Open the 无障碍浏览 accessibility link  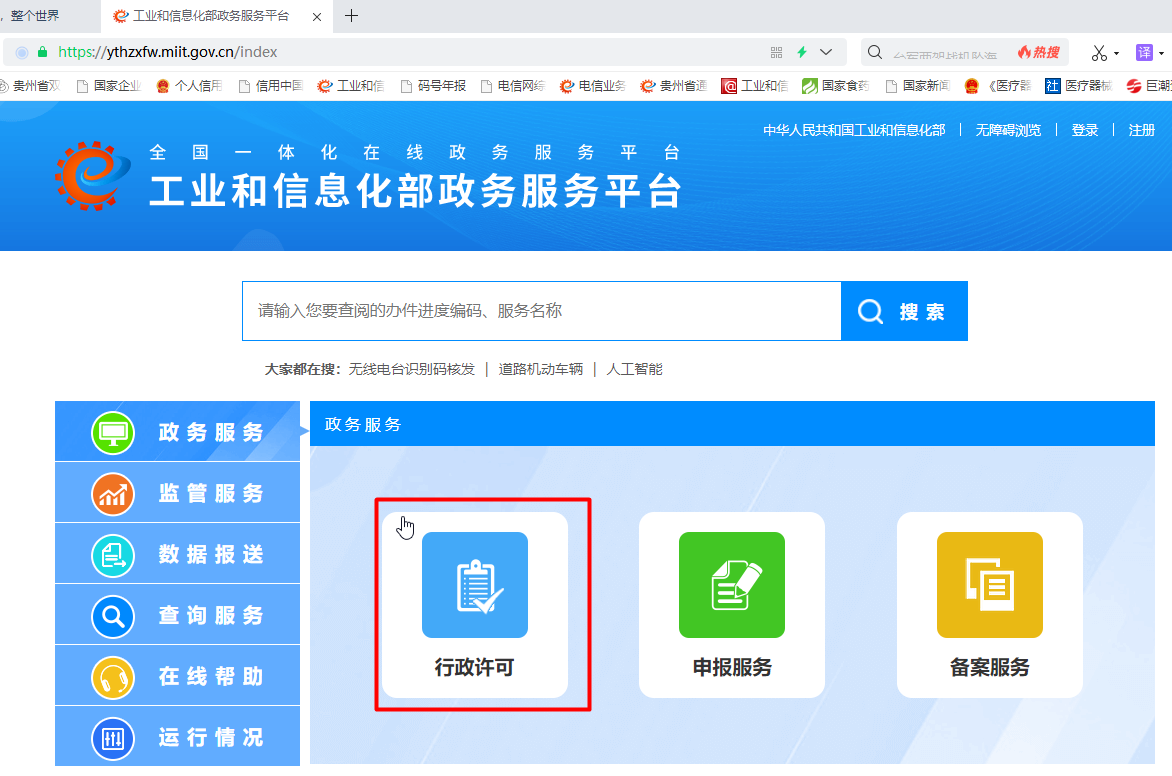pyautogui.click(x=1008, y=130)
